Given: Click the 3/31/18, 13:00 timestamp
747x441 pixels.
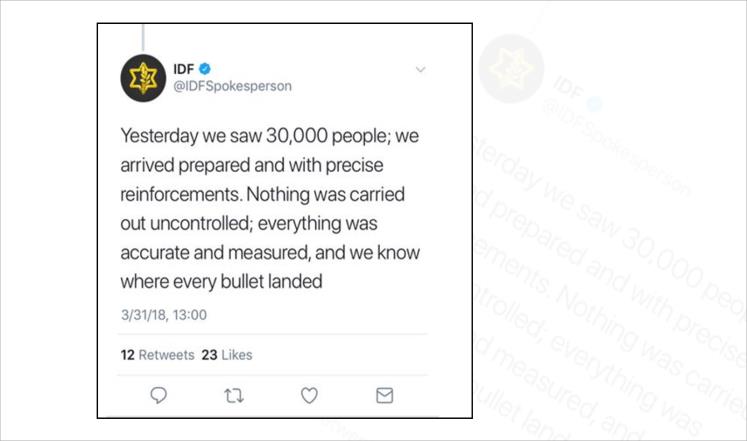Looking at the screenshot, I should click(164, 315).
